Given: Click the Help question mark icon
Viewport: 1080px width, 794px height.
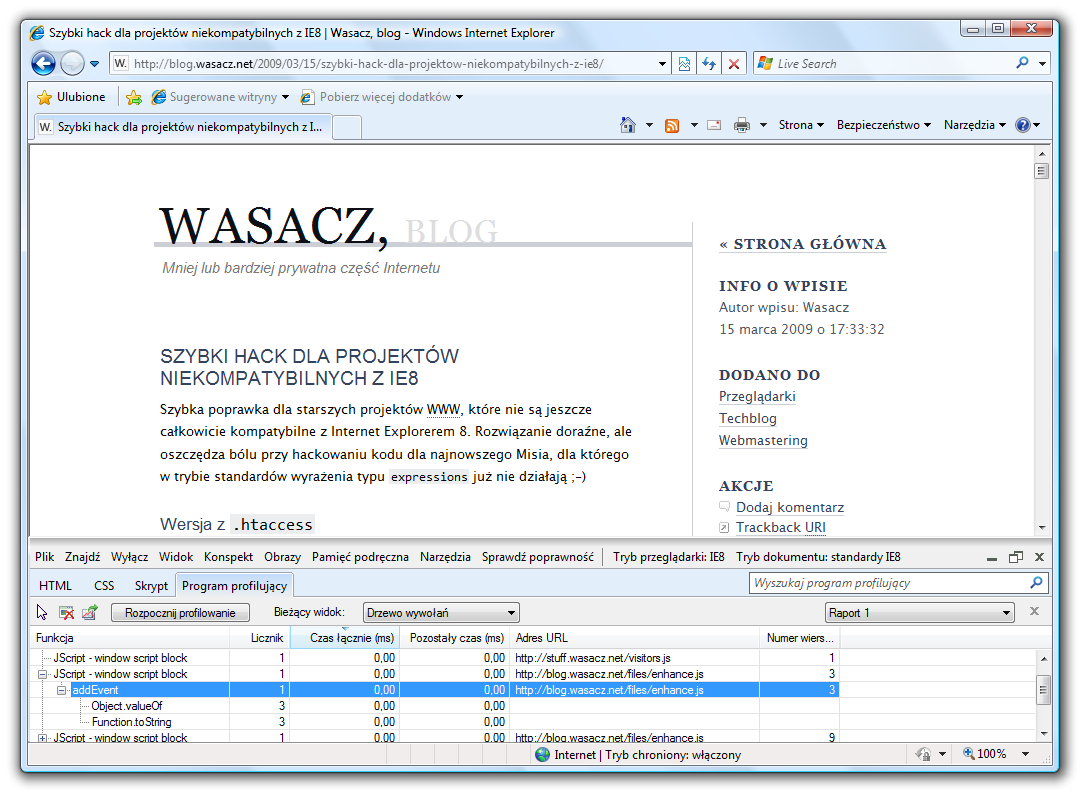Looking at the screenshot, I should (1023, 125).
